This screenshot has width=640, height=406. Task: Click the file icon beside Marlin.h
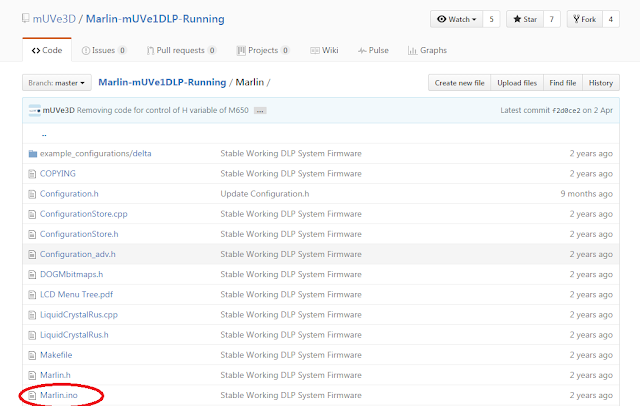click(32, 375)
